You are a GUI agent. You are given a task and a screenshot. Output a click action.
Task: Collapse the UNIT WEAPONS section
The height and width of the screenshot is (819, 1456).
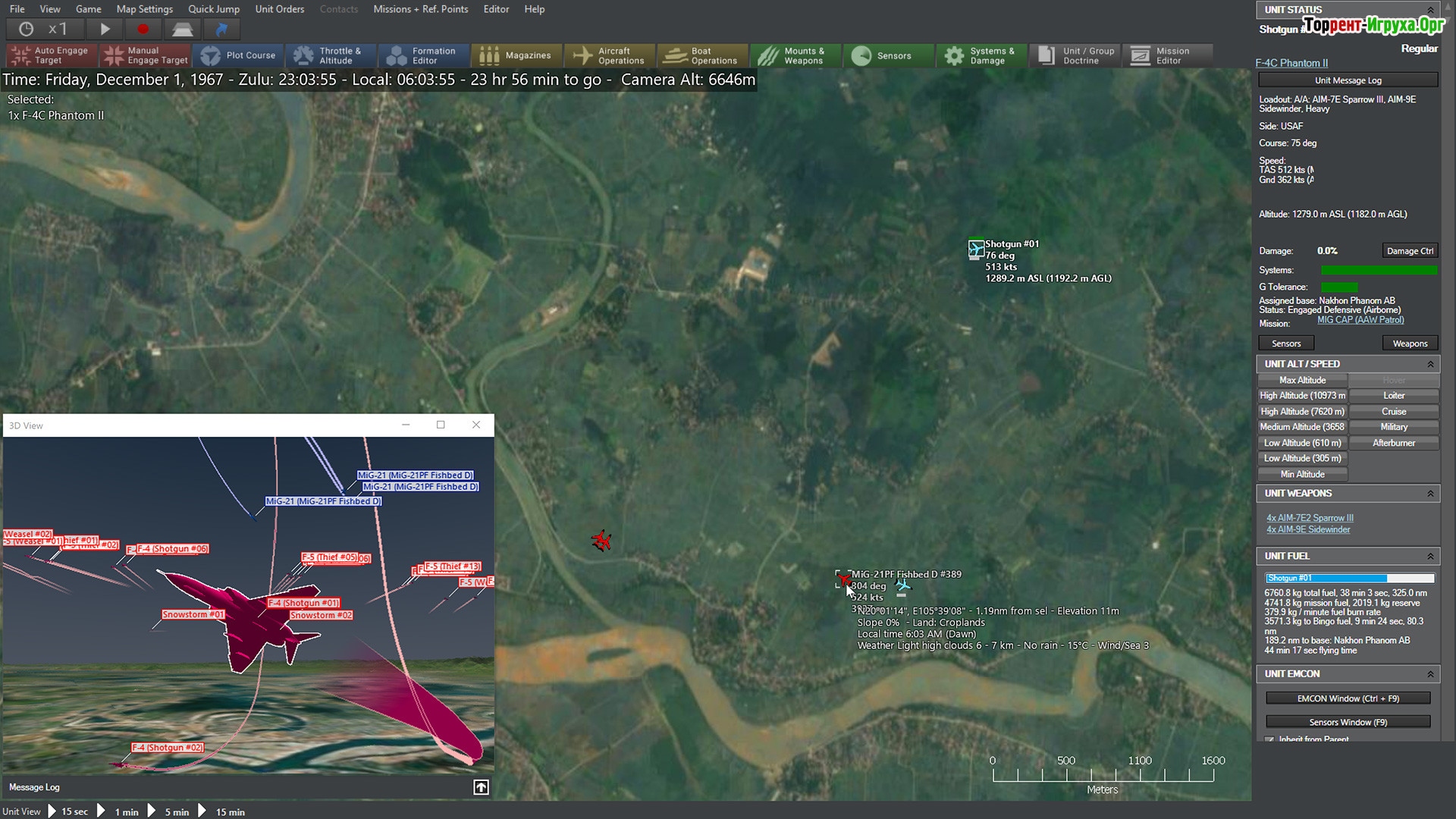[x=1430, y=494]
